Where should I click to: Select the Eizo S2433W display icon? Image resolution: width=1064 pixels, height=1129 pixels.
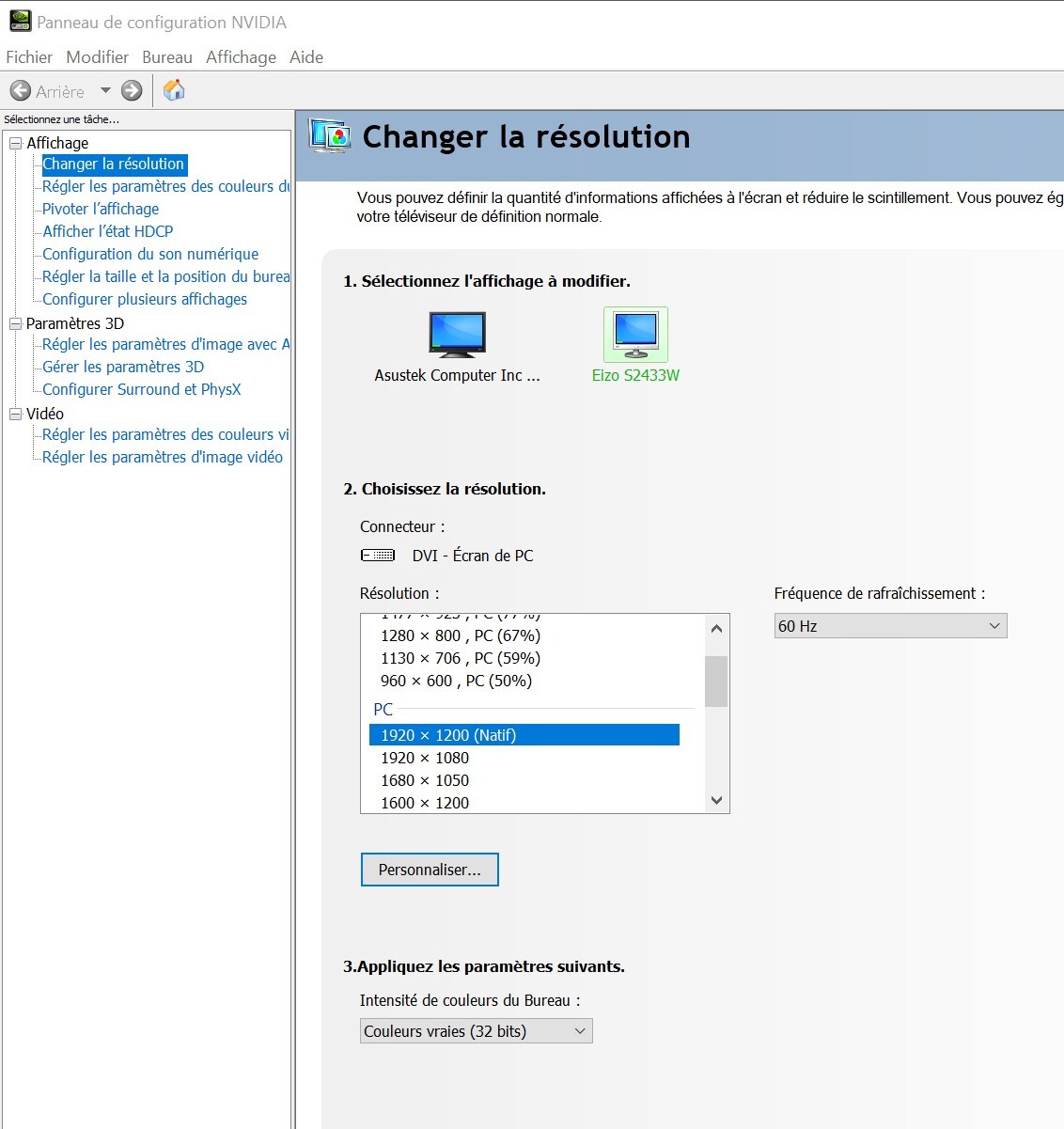(635, 335)
